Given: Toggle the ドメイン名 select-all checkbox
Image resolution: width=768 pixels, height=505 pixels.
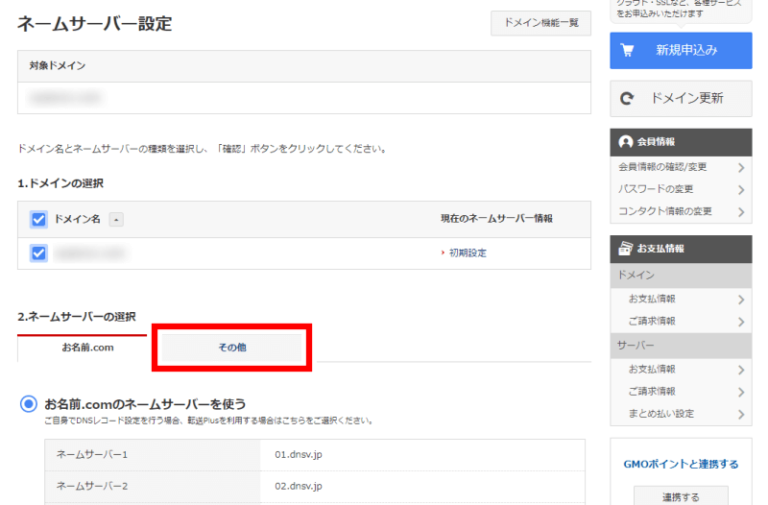Looking at the screenshot, I should [x=40, y=219].
